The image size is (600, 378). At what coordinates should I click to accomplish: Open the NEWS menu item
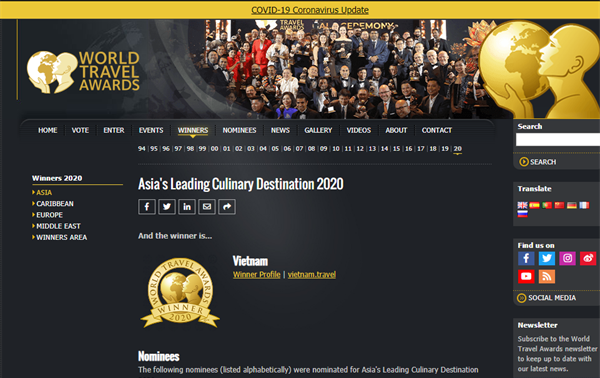pyautogui.click(x=280, y=130)
